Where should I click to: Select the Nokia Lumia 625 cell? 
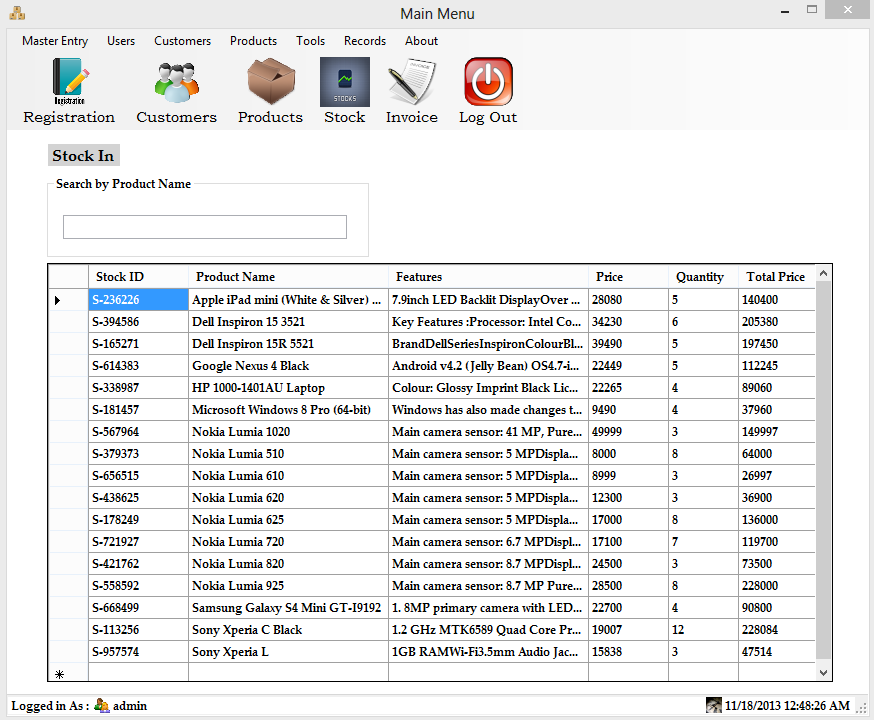288,520
